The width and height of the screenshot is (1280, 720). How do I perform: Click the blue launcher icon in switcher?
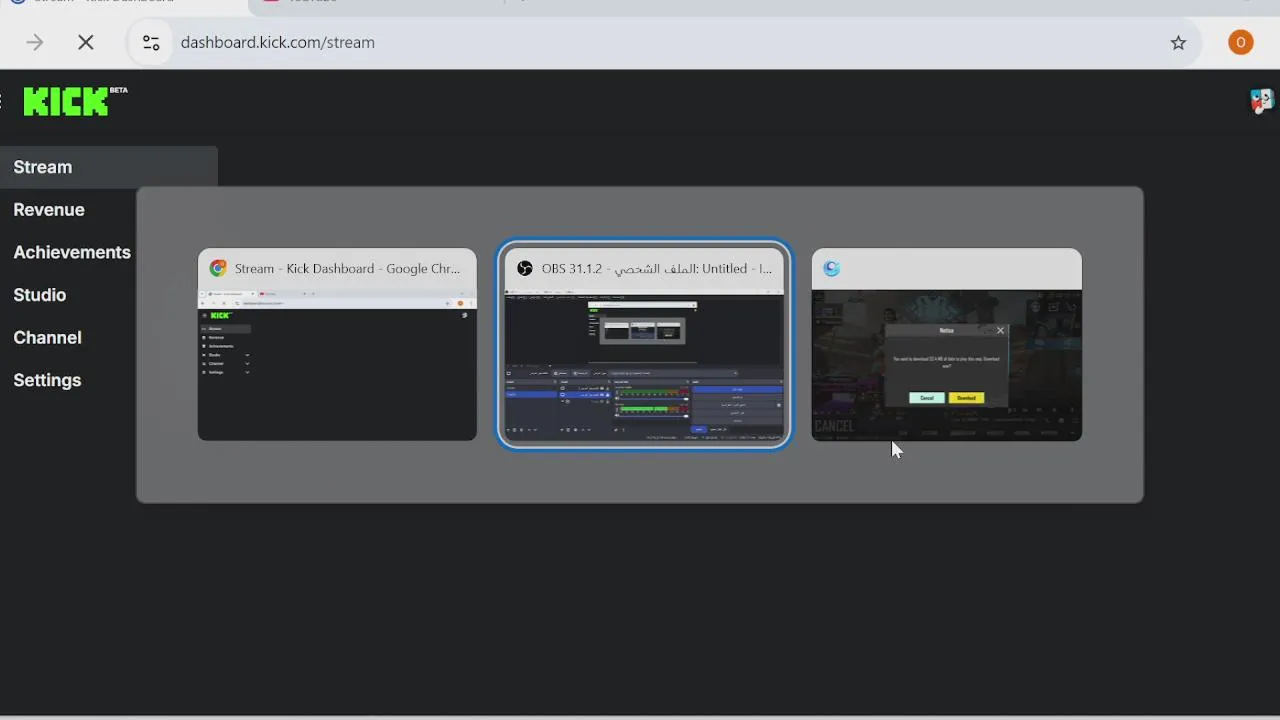coord(832,268)
